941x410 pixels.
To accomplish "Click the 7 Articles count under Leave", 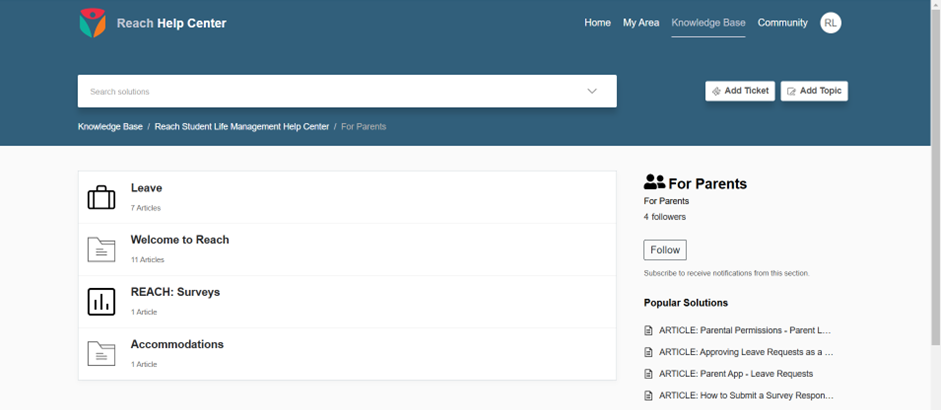I will tap(146, 208).
